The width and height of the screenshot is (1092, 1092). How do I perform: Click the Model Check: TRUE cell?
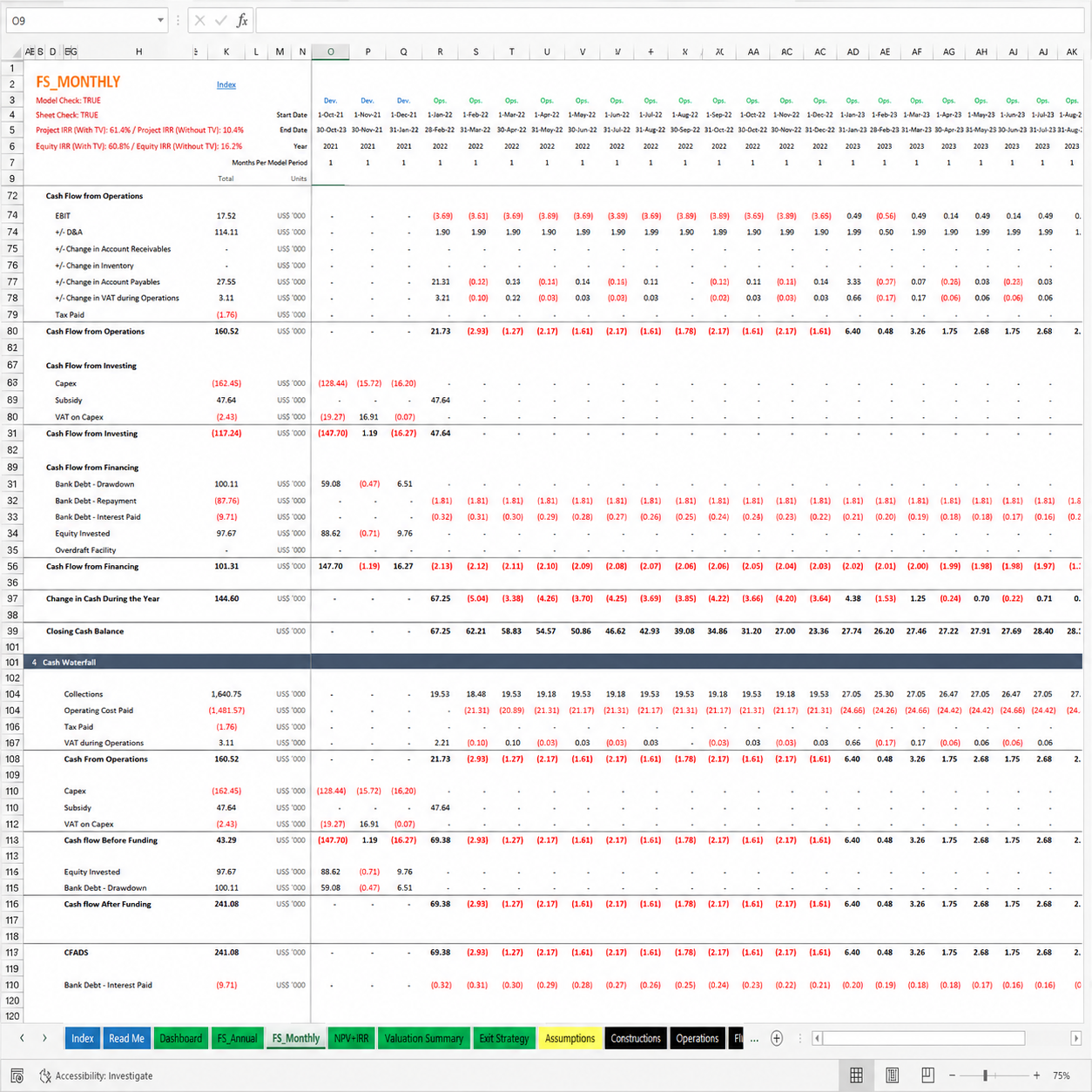(68, 100)
